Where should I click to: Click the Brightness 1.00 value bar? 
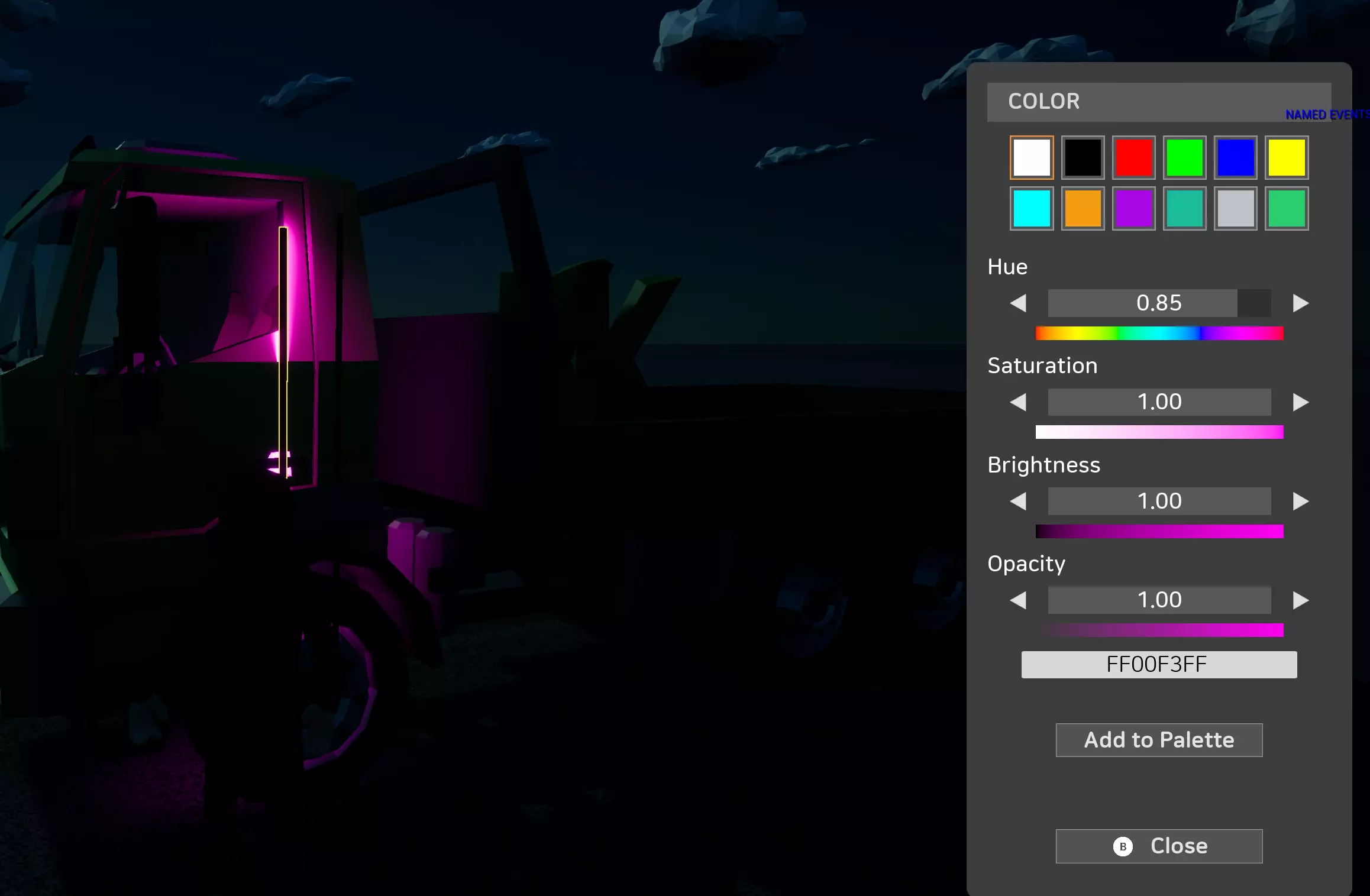(1159, 502)
